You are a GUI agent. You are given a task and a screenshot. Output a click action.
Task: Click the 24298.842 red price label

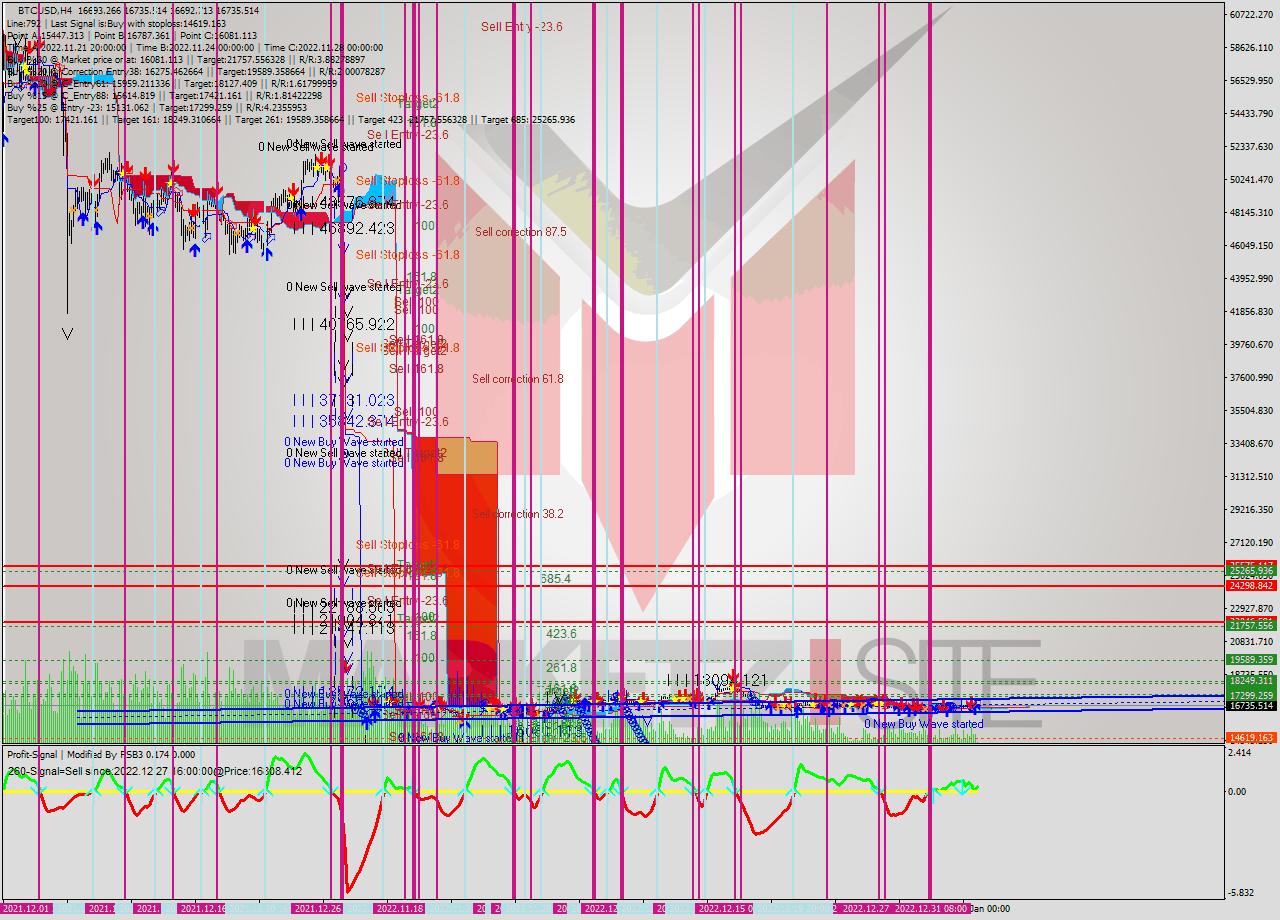[x=1250, y=585]
